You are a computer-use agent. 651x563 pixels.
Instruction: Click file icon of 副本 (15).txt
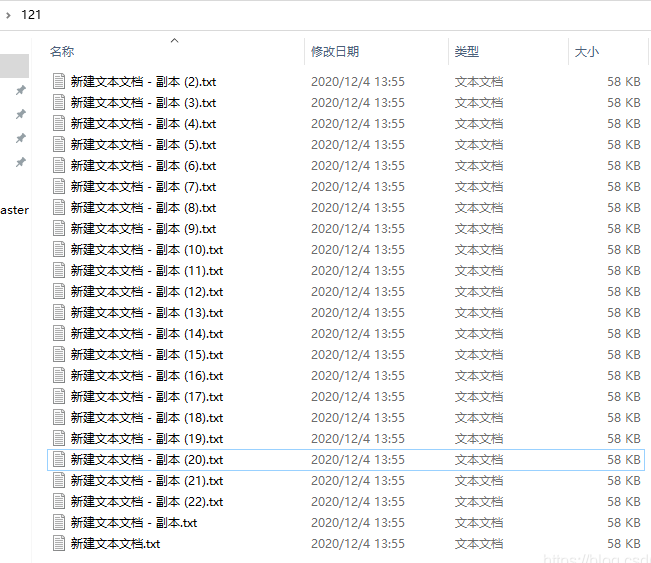[x=59, y=355]
